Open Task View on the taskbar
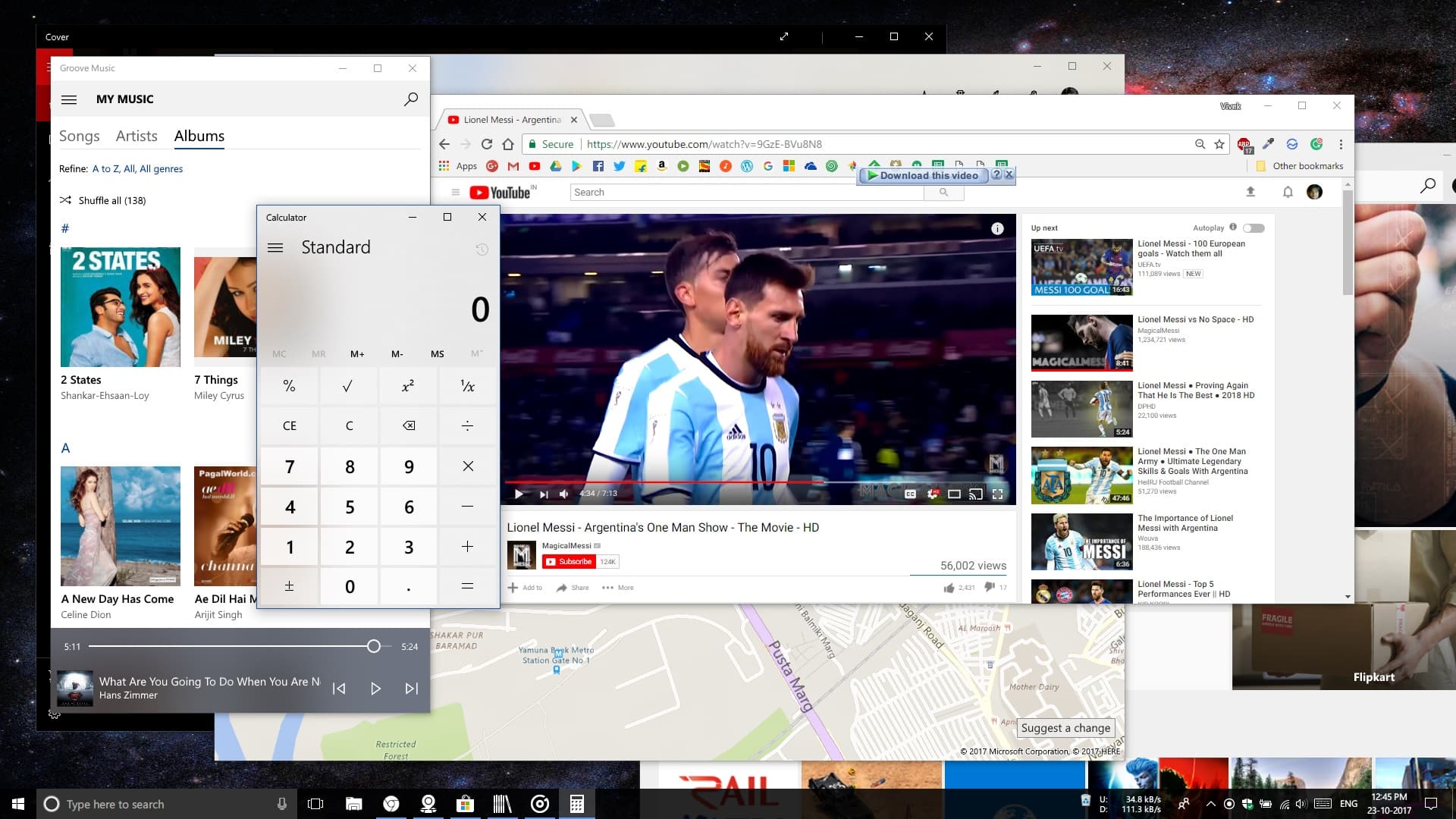This screenshot has height=819, width=1456. [x=315, y=804]
